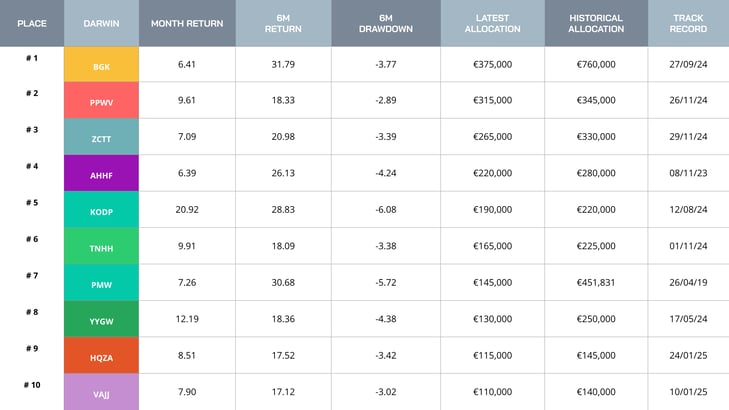729x410 pixels.
Task: Select the 6M DRAWDOWN column header
Action: pos(386,23)
